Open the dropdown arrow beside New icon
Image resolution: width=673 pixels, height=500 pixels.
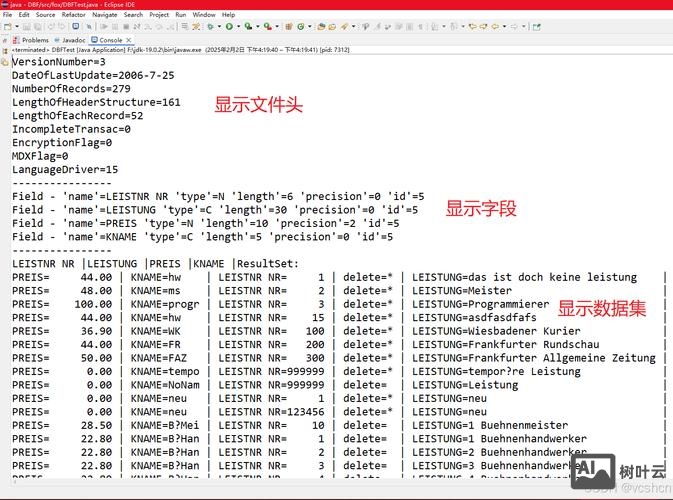tap(17, 27)
